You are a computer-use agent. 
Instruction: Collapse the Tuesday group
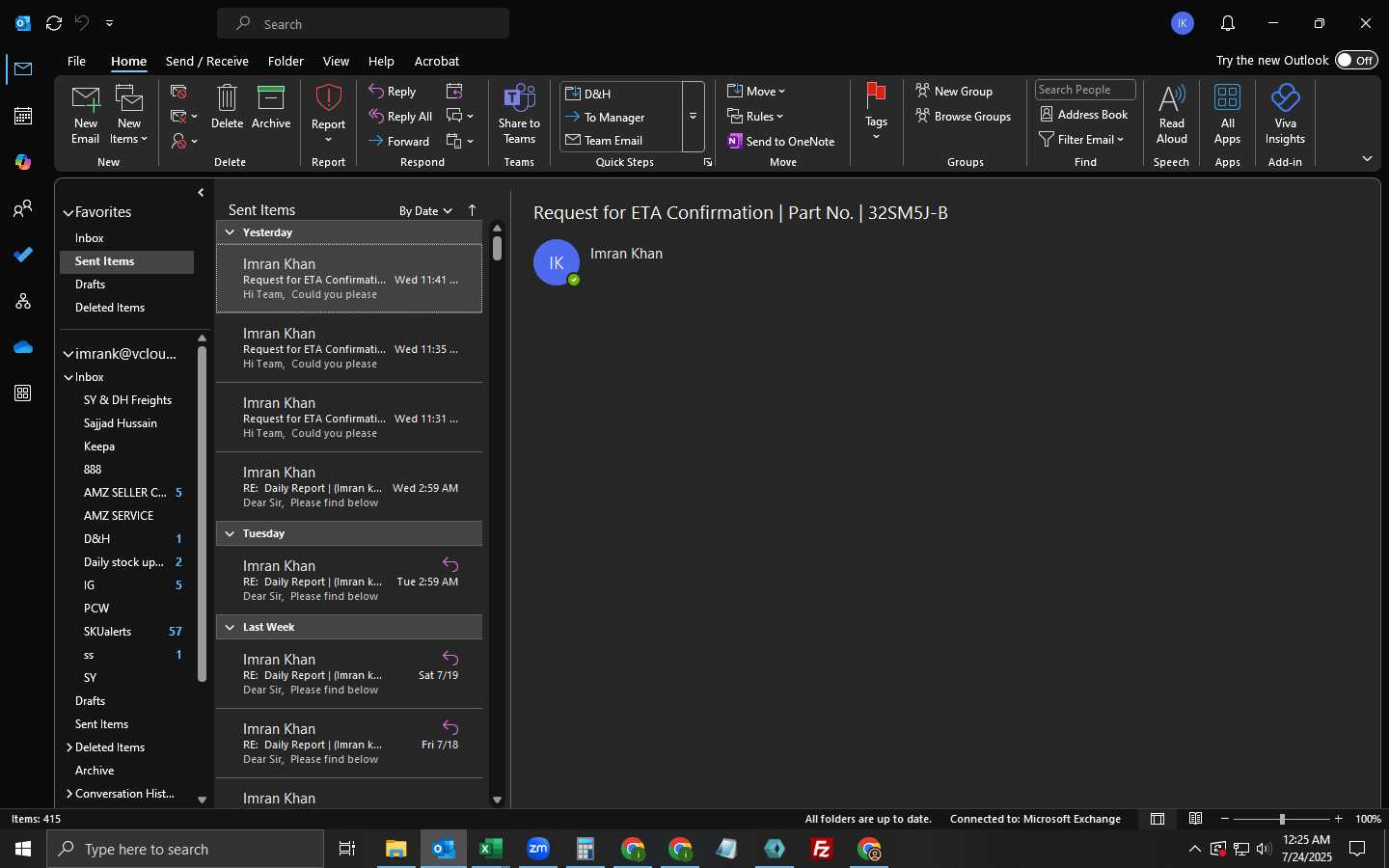[x=230, y=533]
